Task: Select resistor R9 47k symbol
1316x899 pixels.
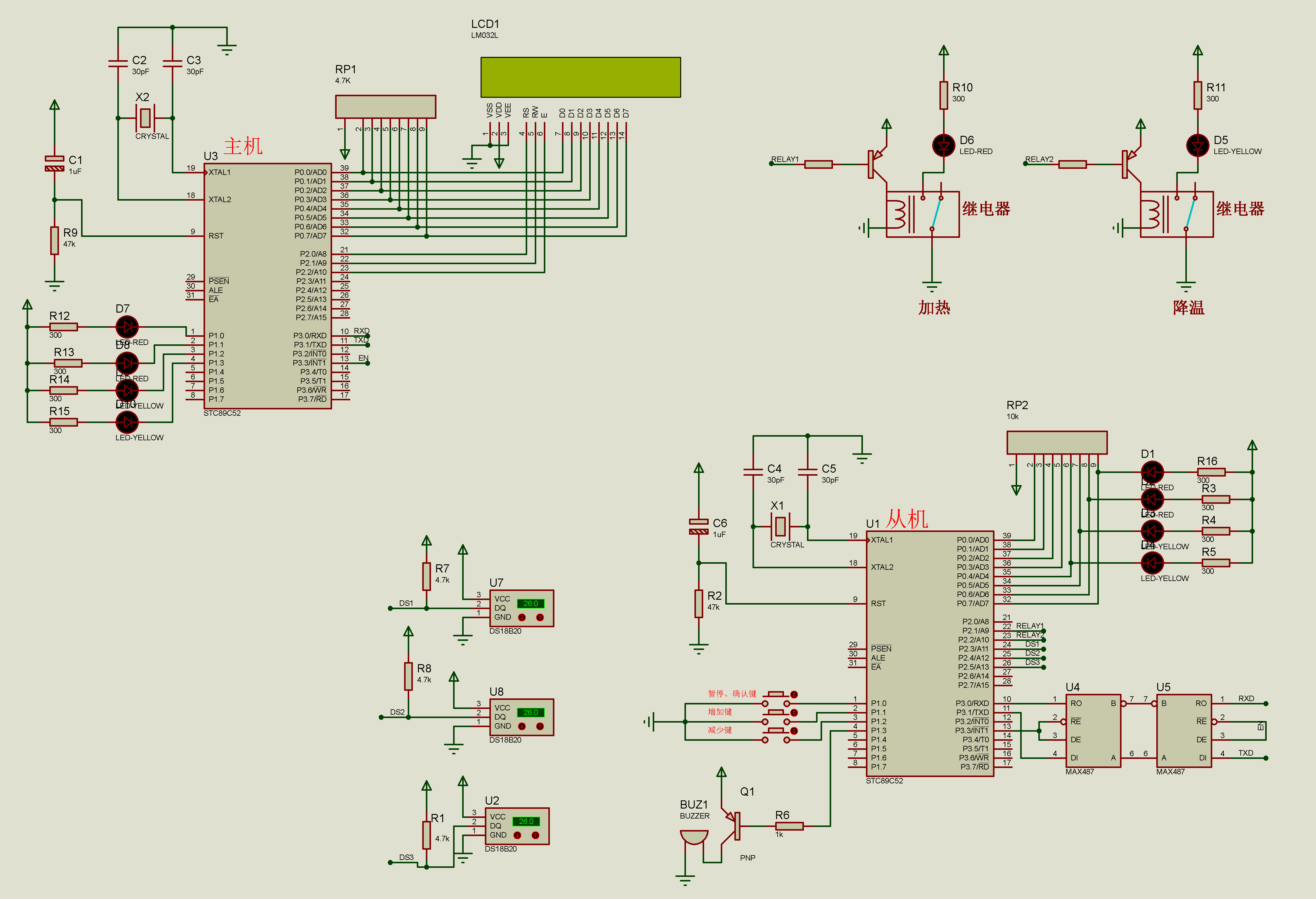Action: pos(54,241)
